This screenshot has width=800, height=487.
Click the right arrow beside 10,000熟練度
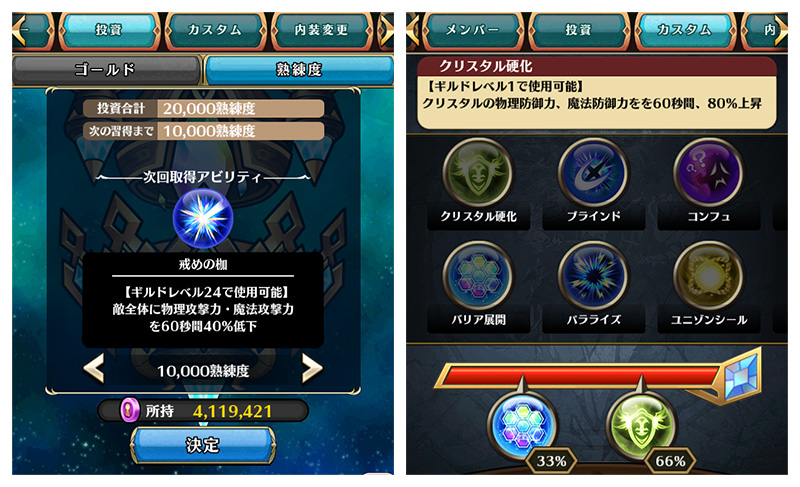pos(312,368)
